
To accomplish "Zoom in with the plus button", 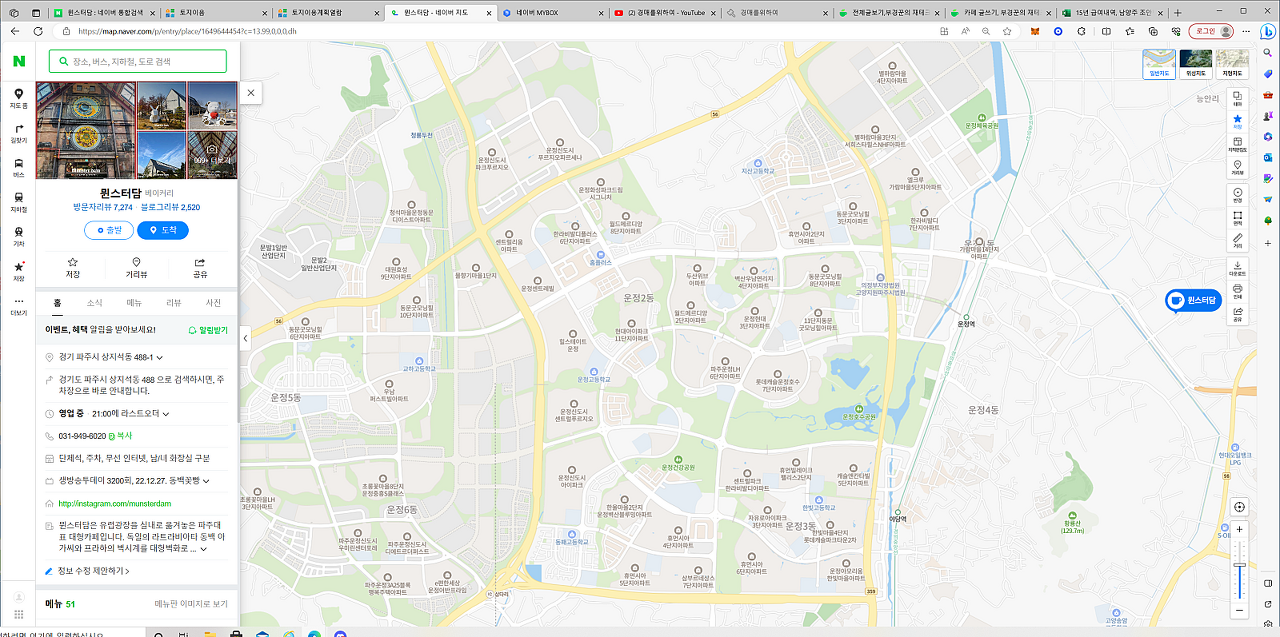I will pyautogui.click(x=1240, y=529).
